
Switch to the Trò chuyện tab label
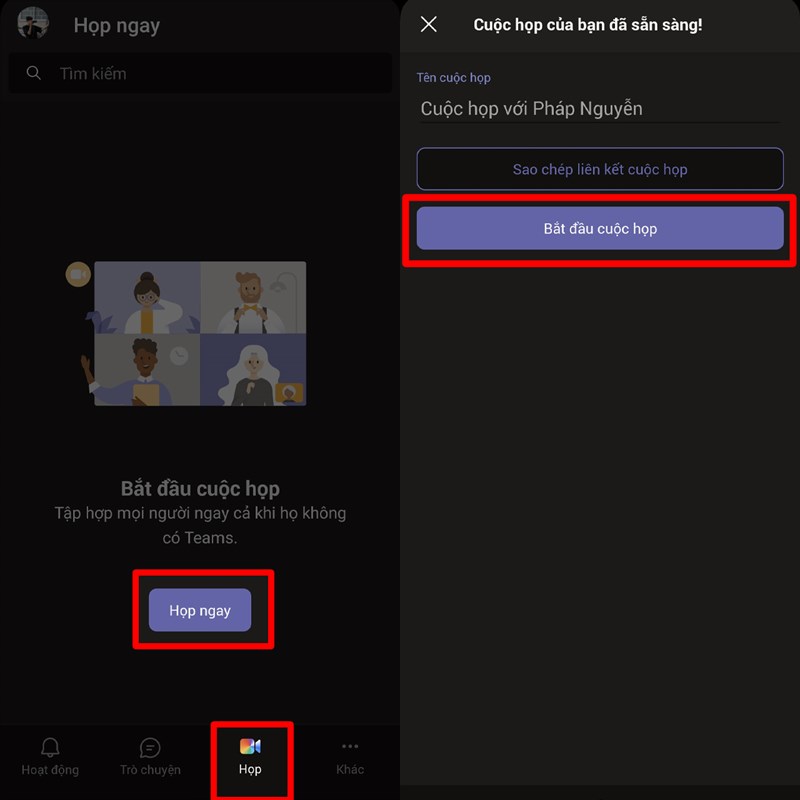(x=150, y=769)
